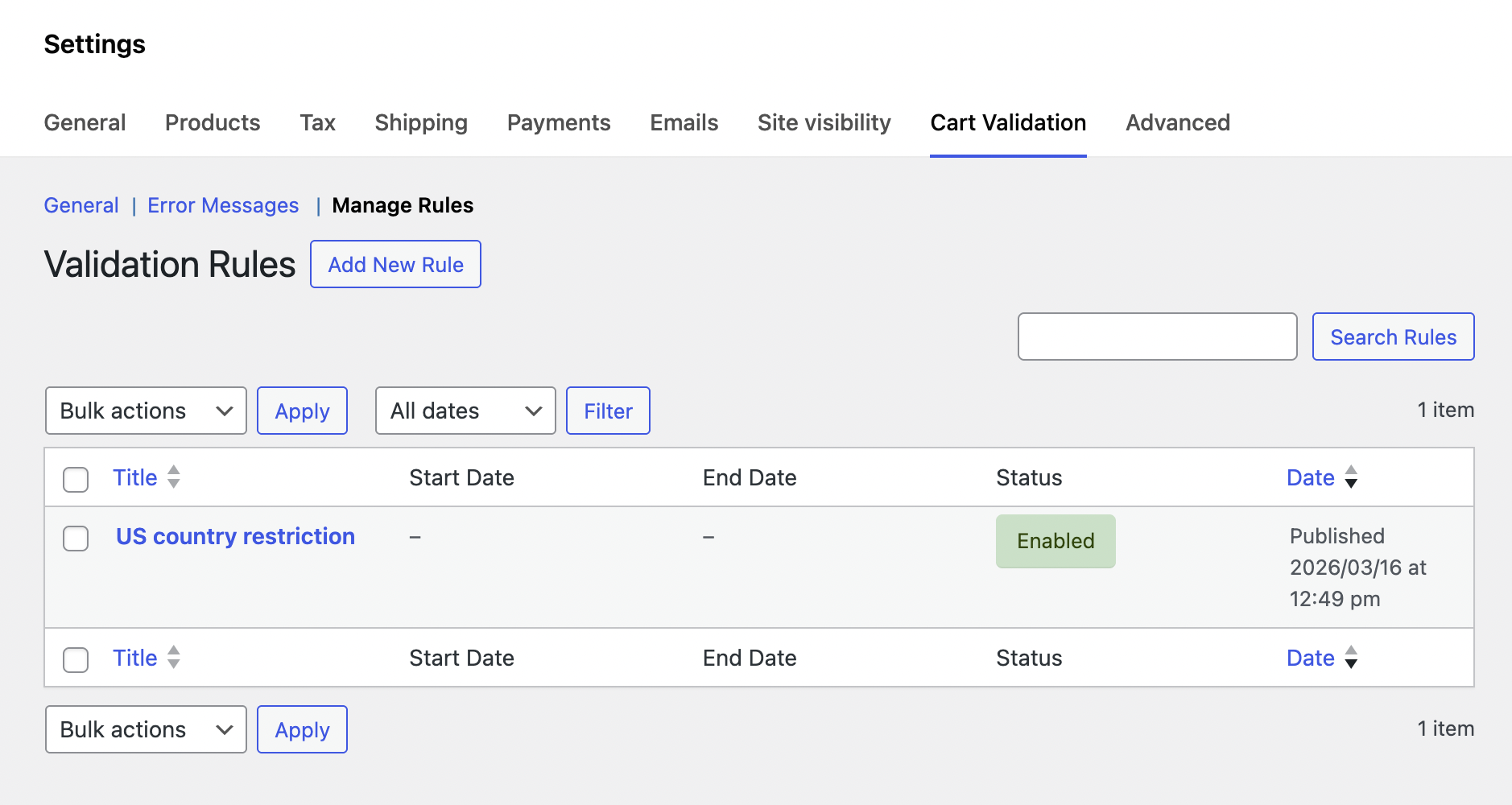Toggle select-all checkbox in table header
This screenshot has width=1512, height=805.
tap(76, 479)
